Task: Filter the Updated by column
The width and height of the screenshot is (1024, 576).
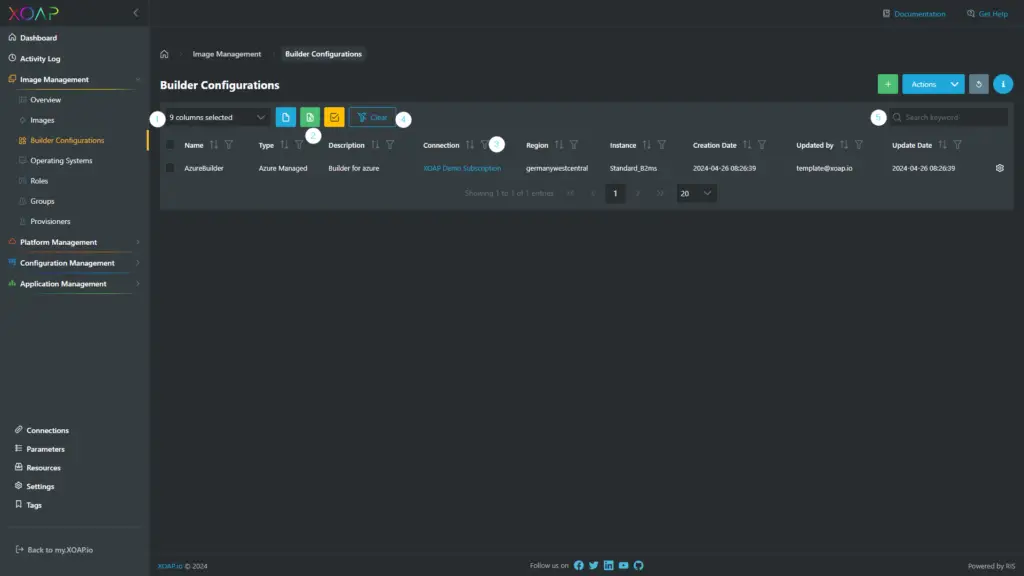Action: click(x=859, y=145)
